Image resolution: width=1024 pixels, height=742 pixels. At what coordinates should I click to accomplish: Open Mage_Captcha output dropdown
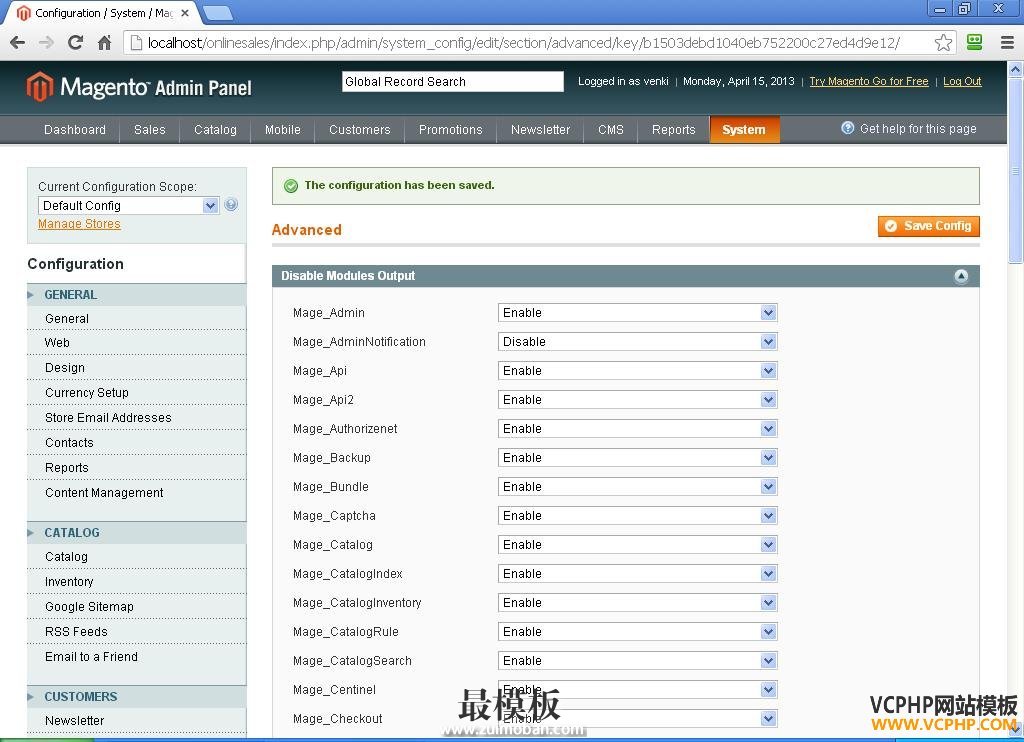pos(637,516)
